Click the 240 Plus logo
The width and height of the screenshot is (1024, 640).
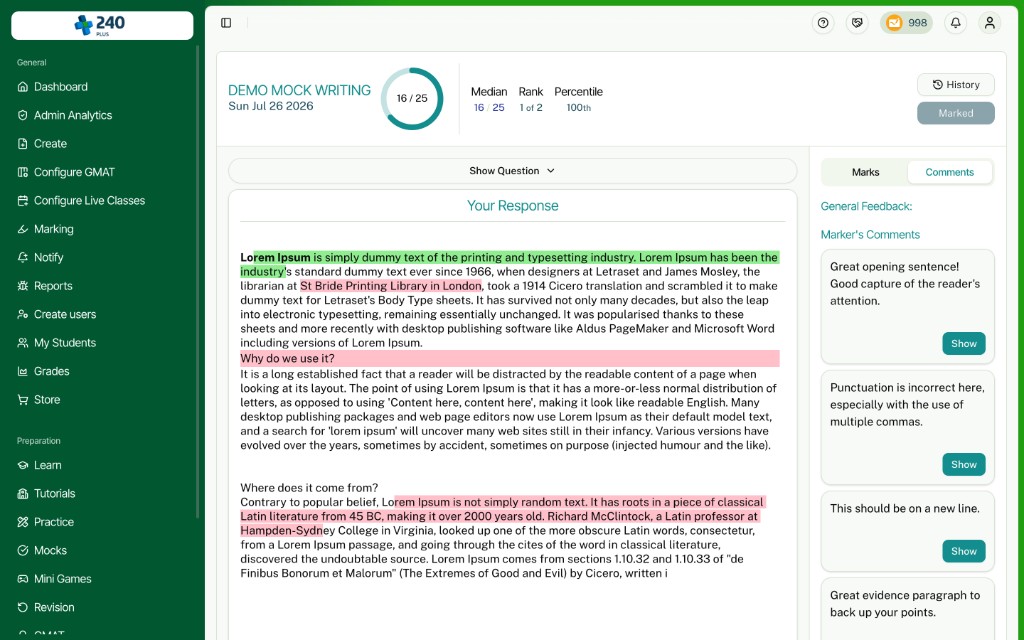point(102,25)
